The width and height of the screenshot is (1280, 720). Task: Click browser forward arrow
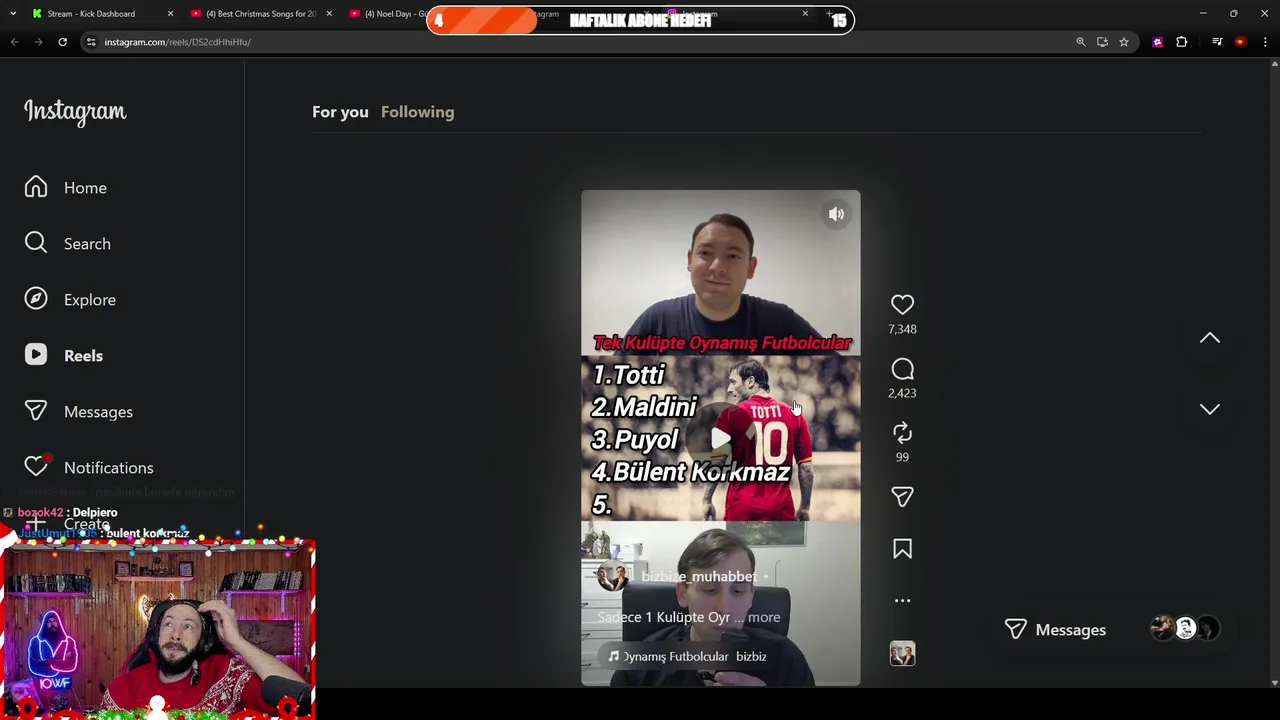coord(38,42)
